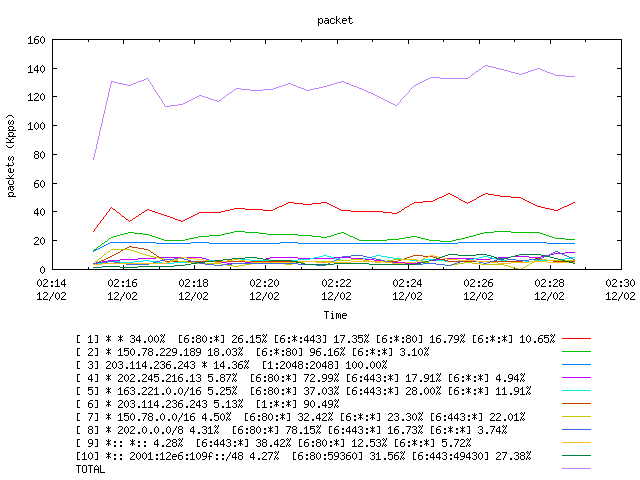Click the red legend line for entry 1
The height and width of the screenshot is (480, 640).
click(x=576, y=338)
